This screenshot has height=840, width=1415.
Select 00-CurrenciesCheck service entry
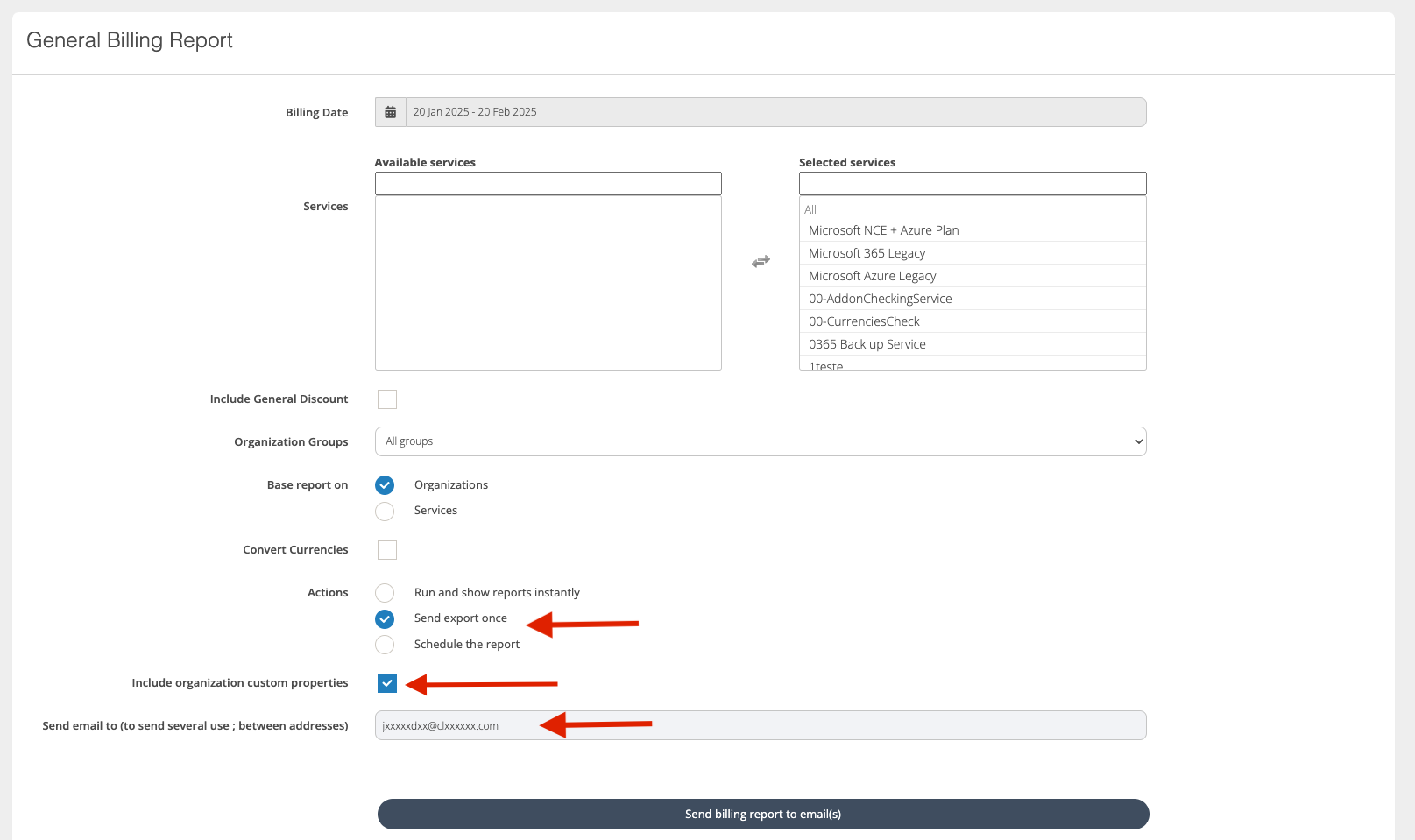tap(864, 321)
